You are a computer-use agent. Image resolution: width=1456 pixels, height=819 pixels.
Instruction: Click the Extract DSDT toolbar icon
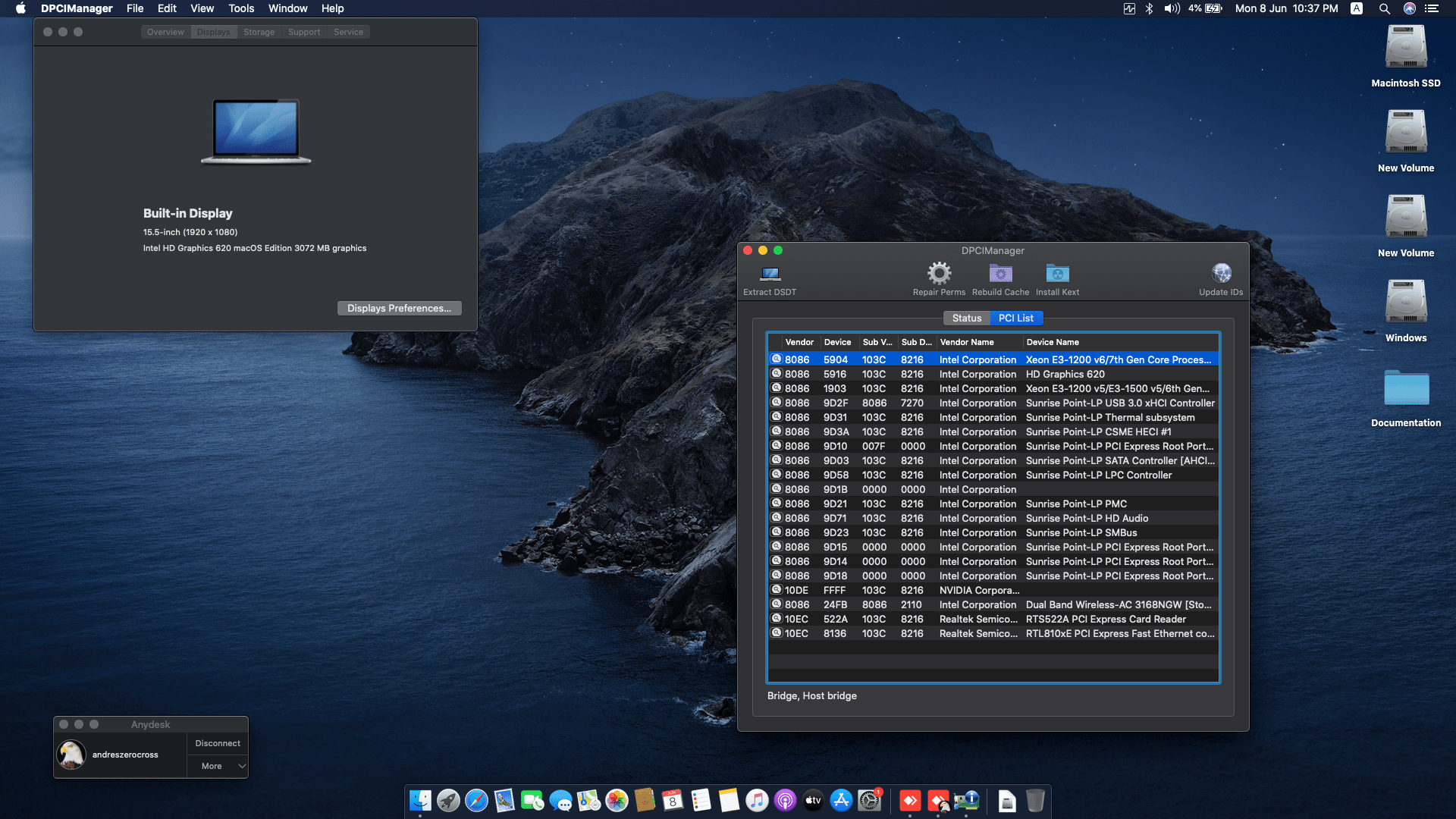[770, 273]
